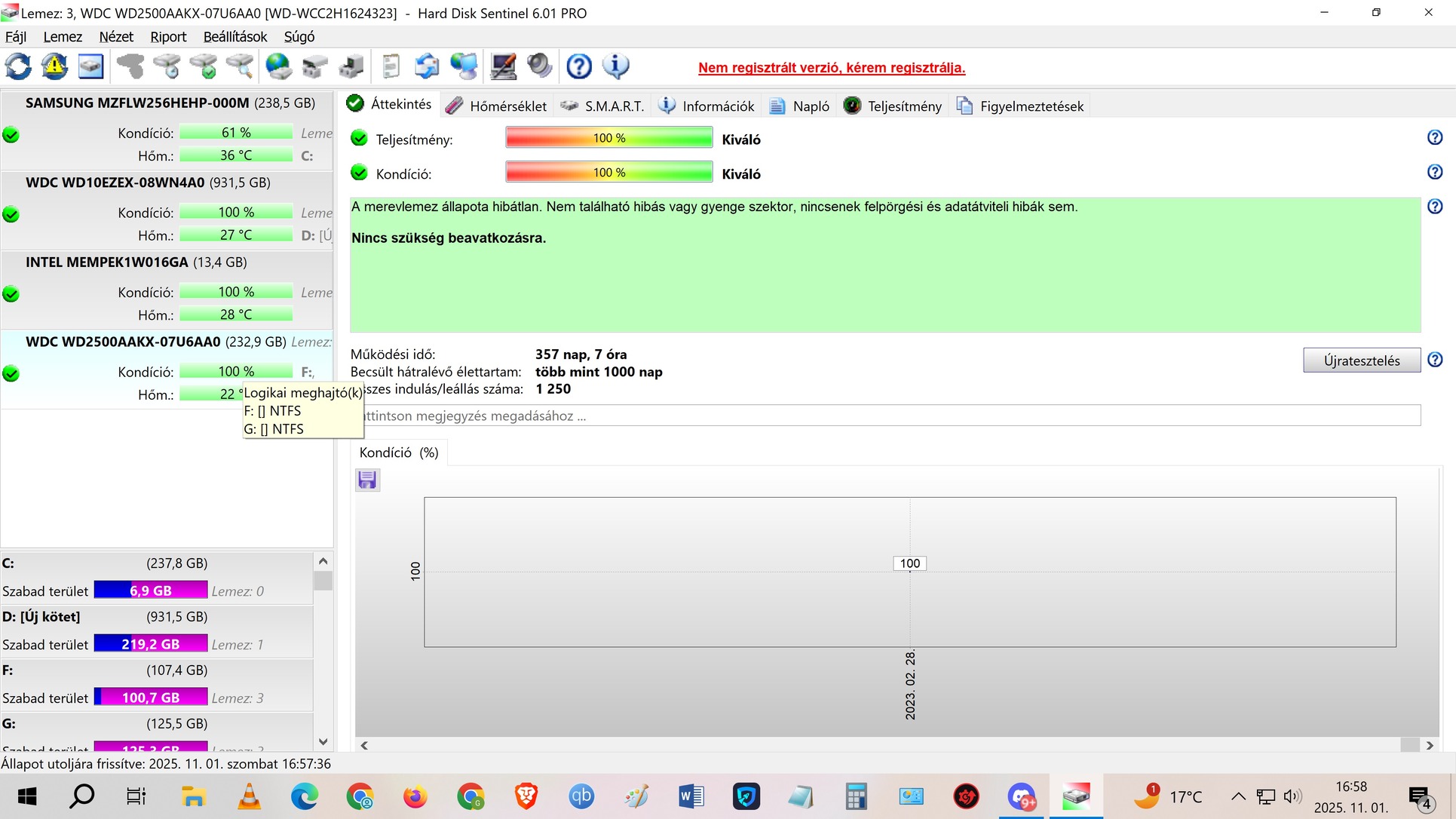The image size is (1456, 819).
Task: Switch to the S.M.A.R.T. tab
Action: coord(603,106)
